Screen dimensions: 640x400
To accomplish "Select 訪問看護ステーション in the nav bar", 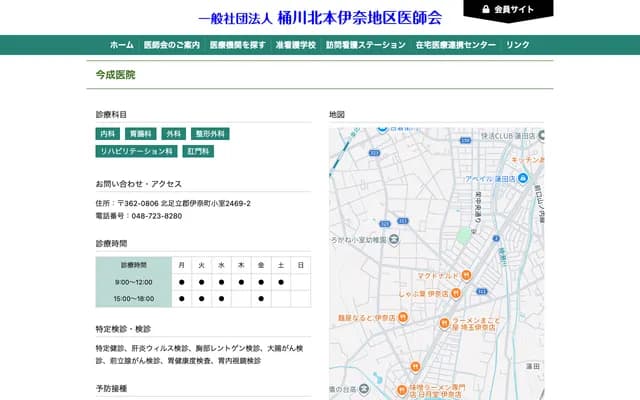I will tap(365, 45).
